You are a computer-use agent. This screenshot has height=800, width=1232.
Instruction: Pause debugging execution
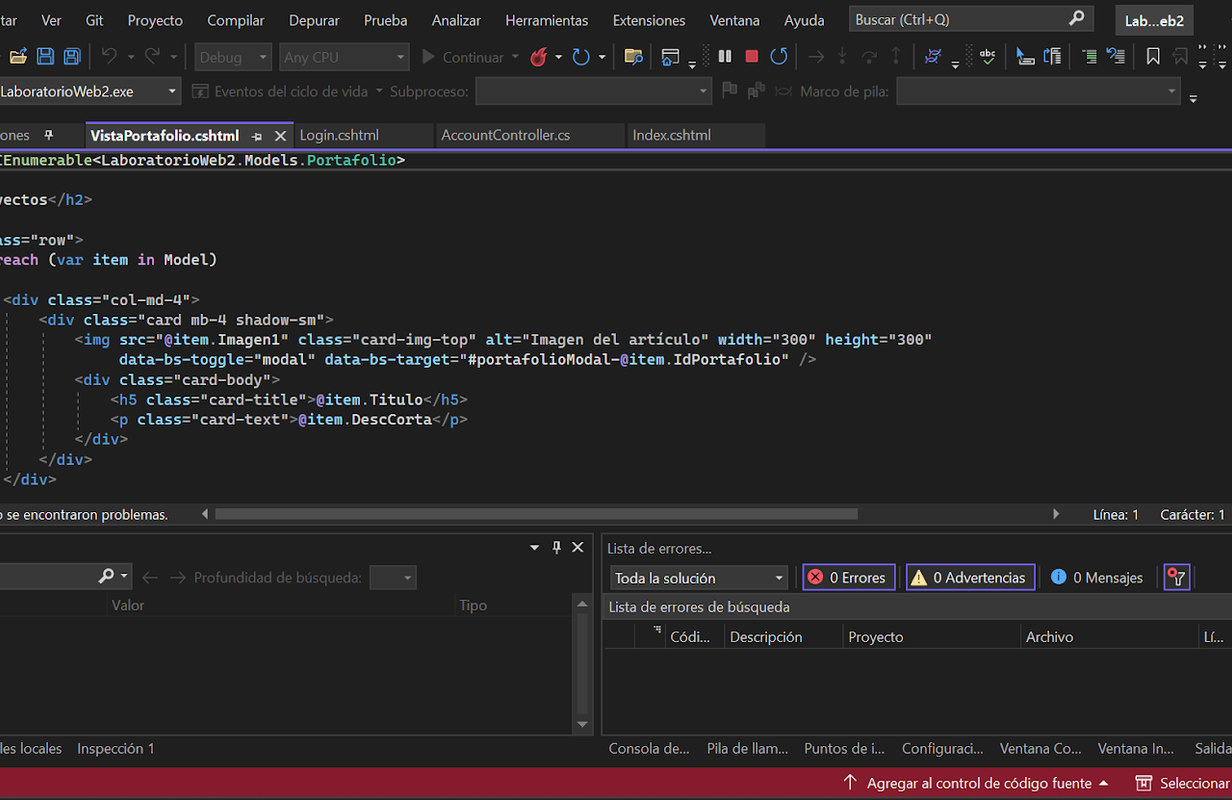tap(725, 57)
